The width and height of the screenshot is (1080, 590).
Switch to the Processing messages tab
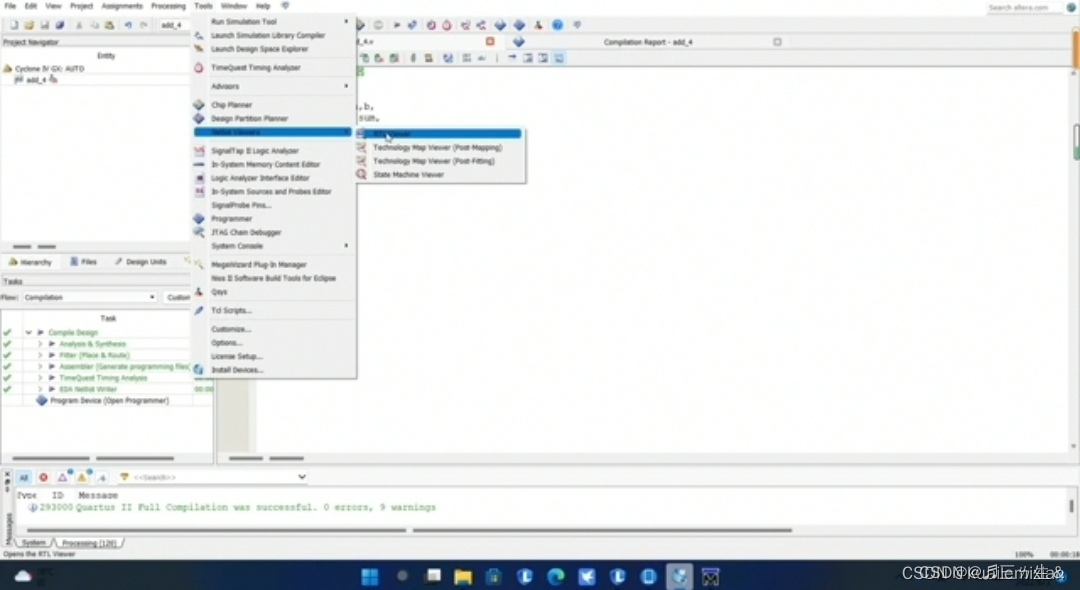pyautogui.click(x=89, y=543)
